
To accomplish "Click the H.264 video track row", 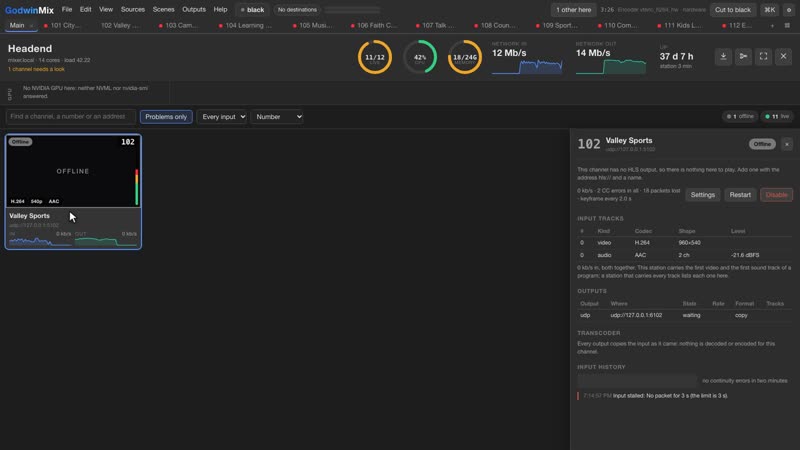I will [685, 243].
